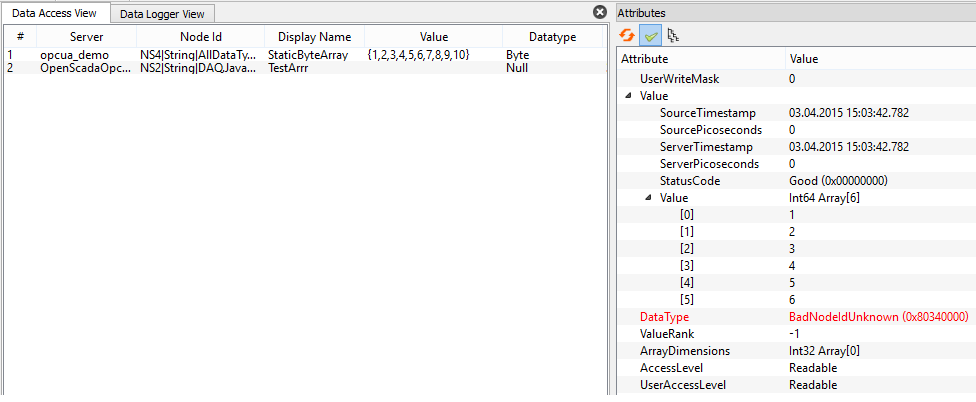The width and height of the screenshot is (976, 402).
Task: Click the Attribute column header in Attributes
Action: click(645, 59)
